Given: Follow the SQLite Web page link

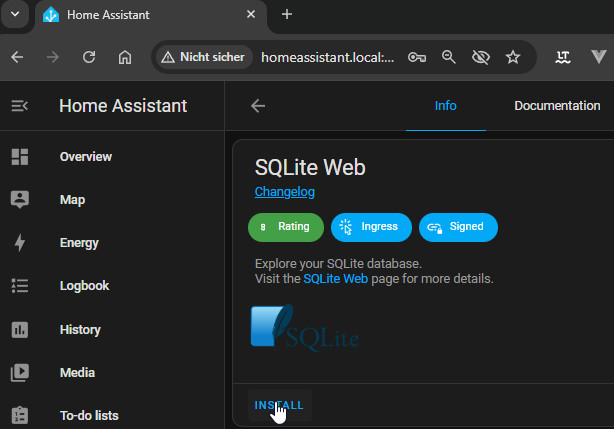Looking at the screenshot, I should pos(335,279).
